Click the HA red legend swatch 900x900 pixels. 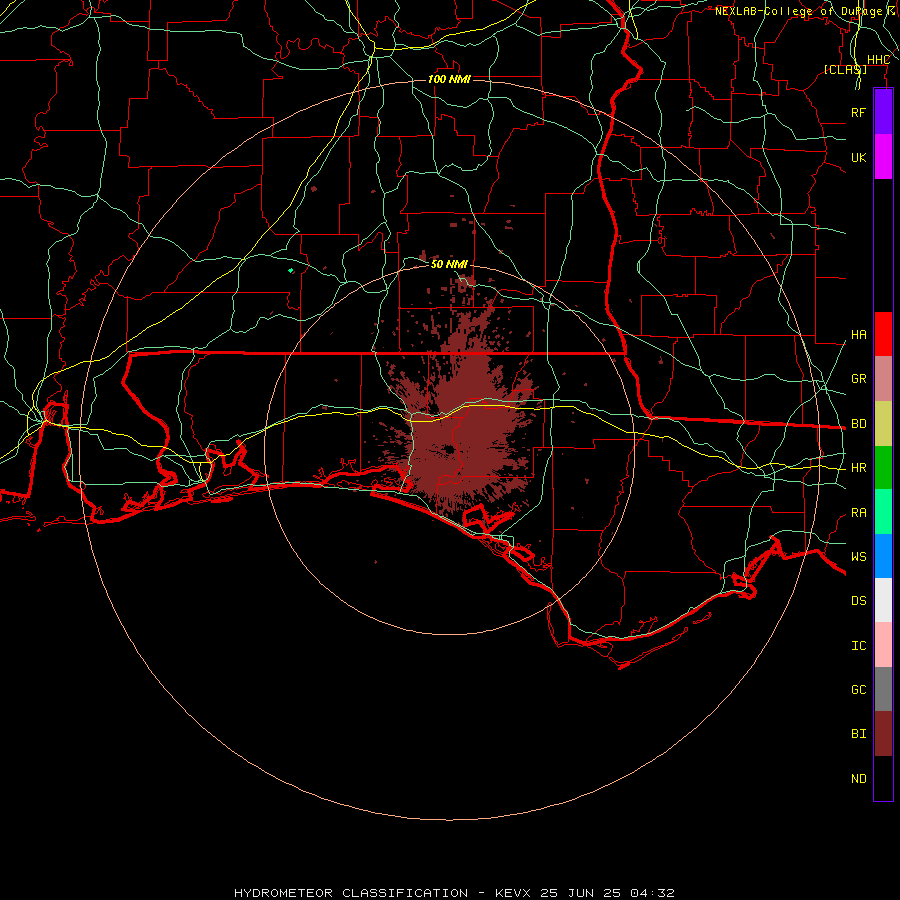(883, 334)
